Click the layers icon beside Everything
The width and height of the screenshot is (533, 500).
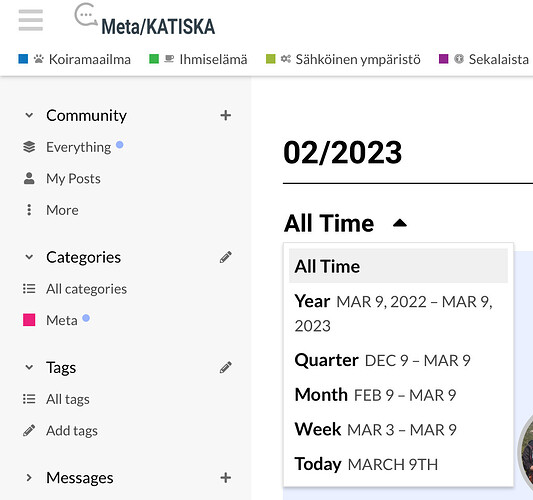coord(29,147)
